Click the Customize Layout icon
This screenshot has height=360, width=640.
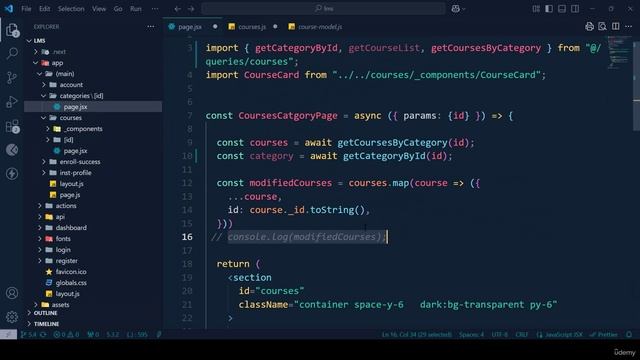pos(536,9)
